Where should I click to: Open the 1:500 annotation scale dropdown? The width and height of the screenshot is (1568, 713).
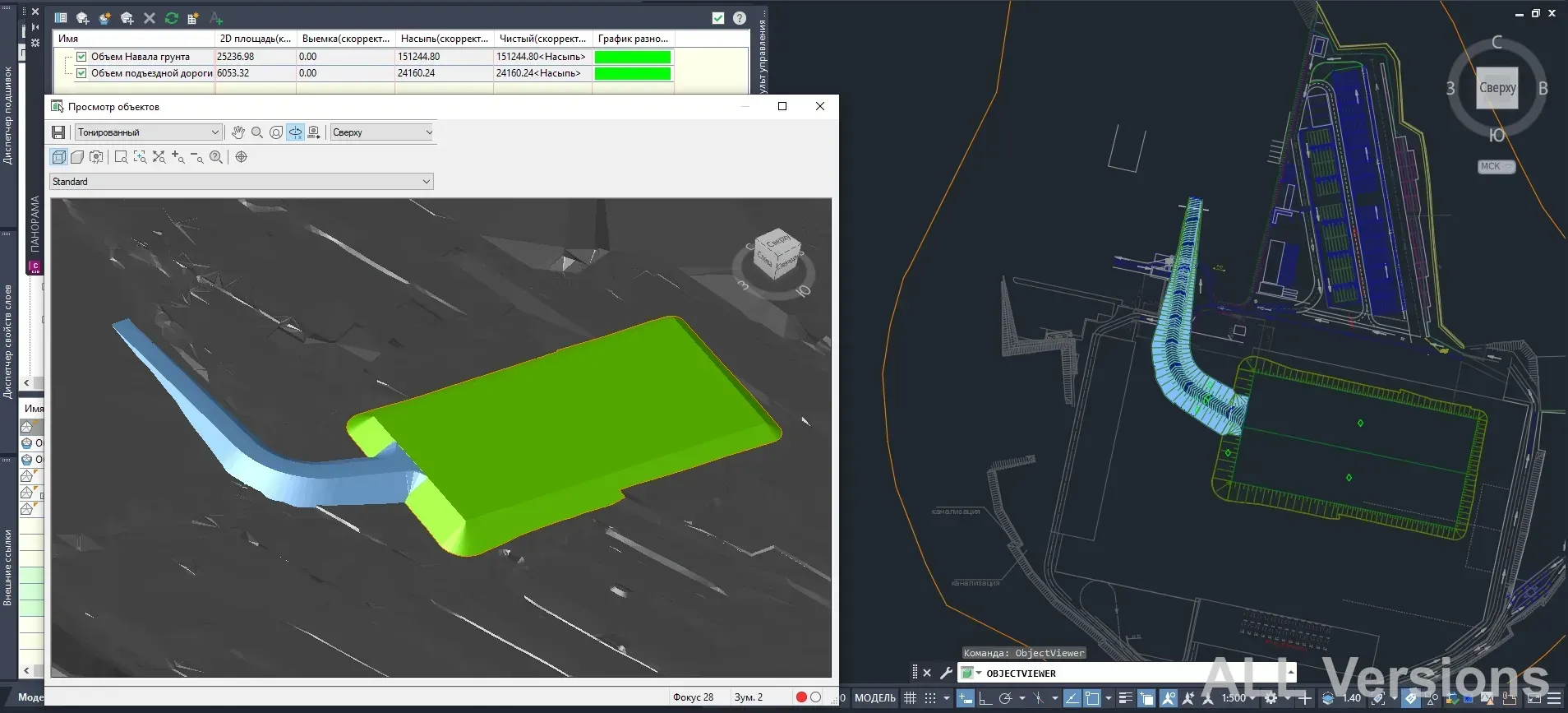1238,698
